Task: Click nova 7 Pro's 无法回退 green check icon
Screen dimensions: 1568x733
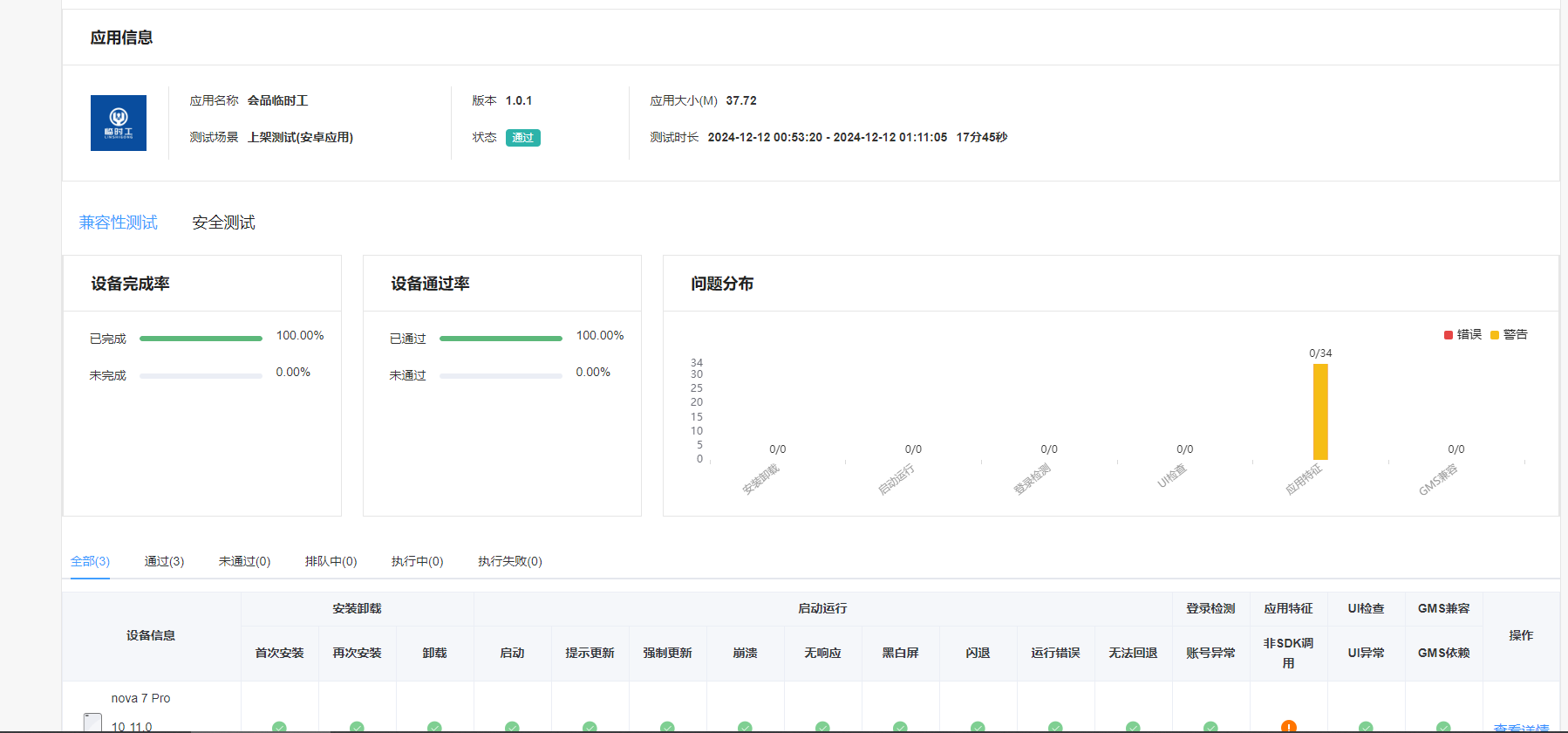Action: click(x=1133, y=727)
